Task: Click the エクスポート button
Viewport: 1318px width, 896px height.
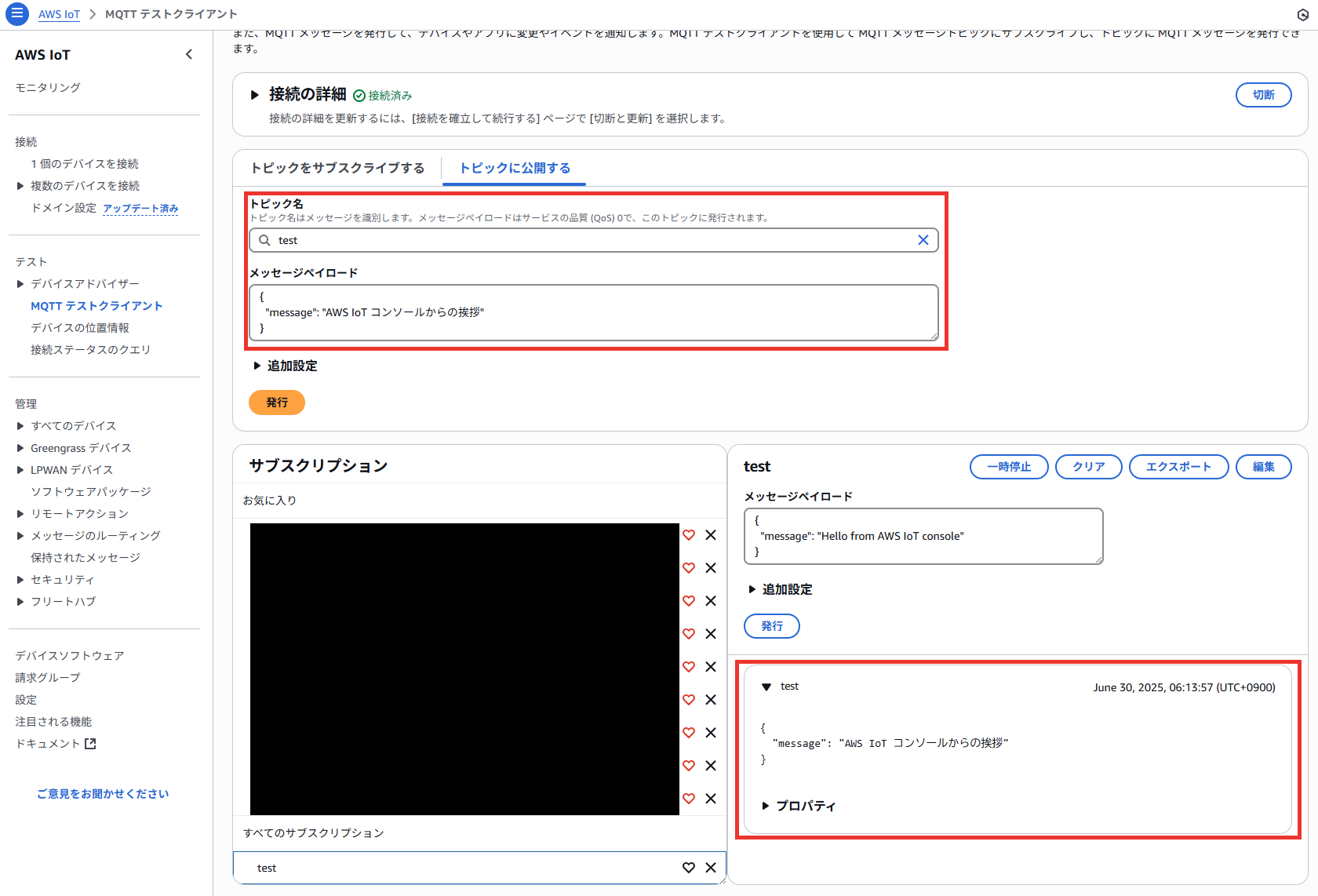Action: pyautogui.click(x=1178, y=467)
